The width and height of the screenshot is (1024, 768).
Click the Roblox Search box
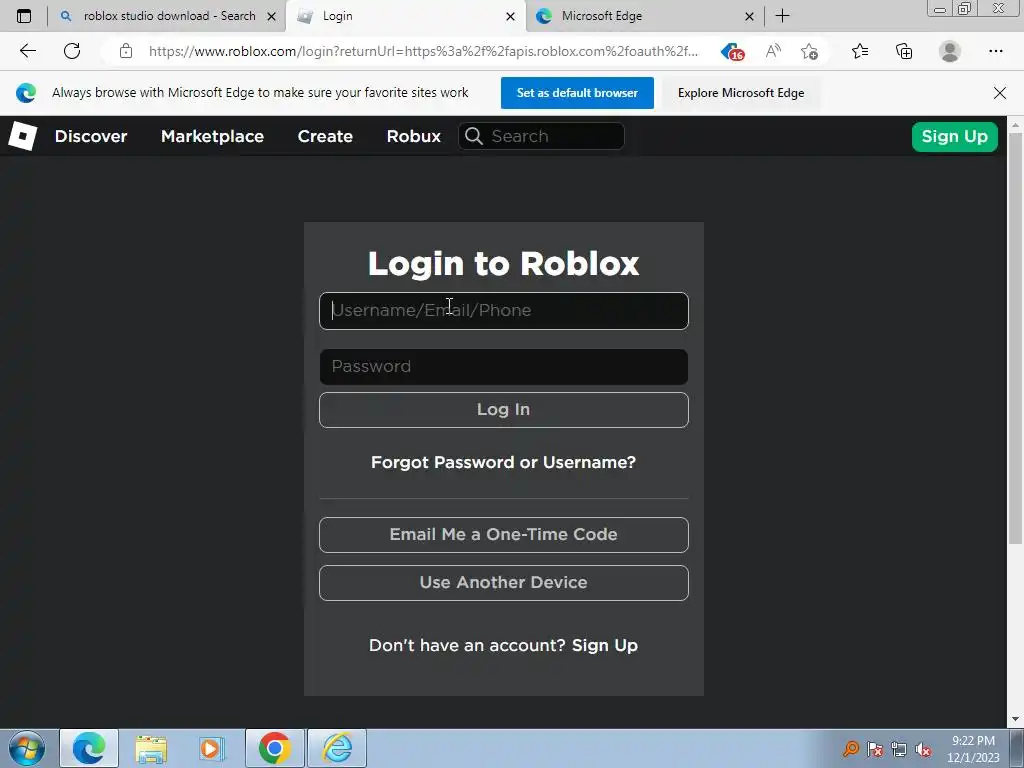click(541, 136)
